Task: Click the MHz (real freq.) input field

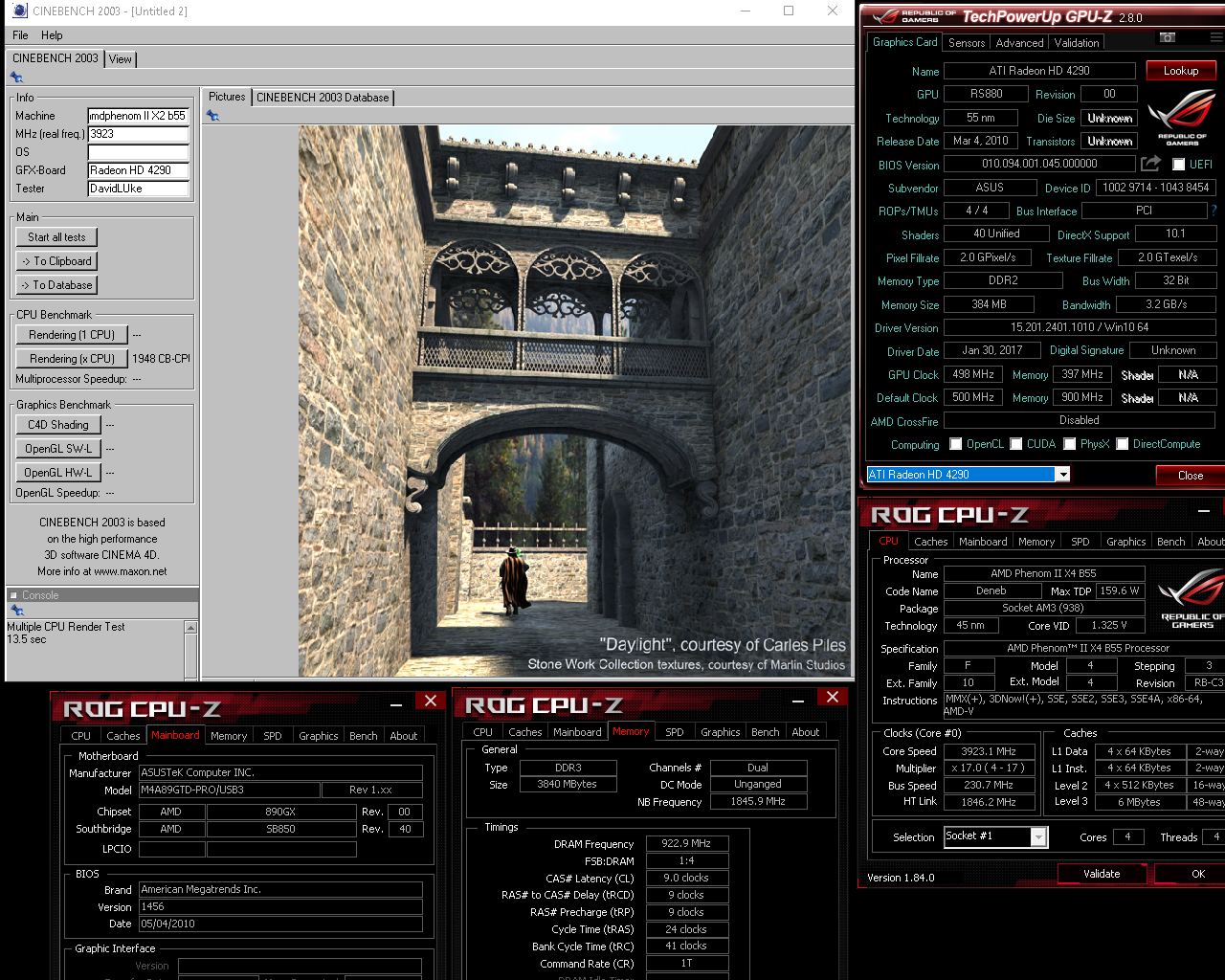Action: point(138,134)
